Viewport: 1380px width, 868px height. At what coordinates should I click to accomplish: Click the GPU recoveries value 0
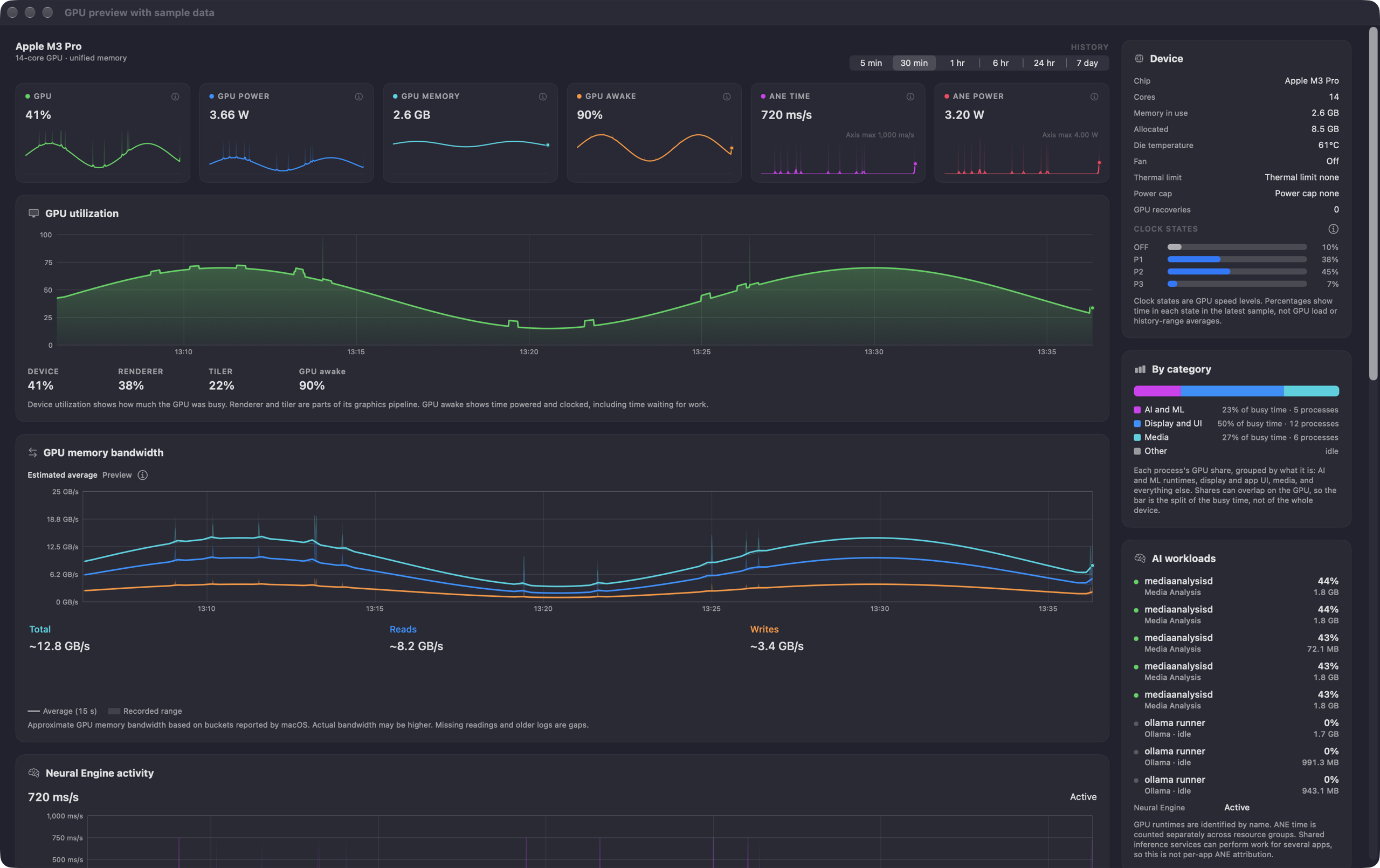point(1336,209)
